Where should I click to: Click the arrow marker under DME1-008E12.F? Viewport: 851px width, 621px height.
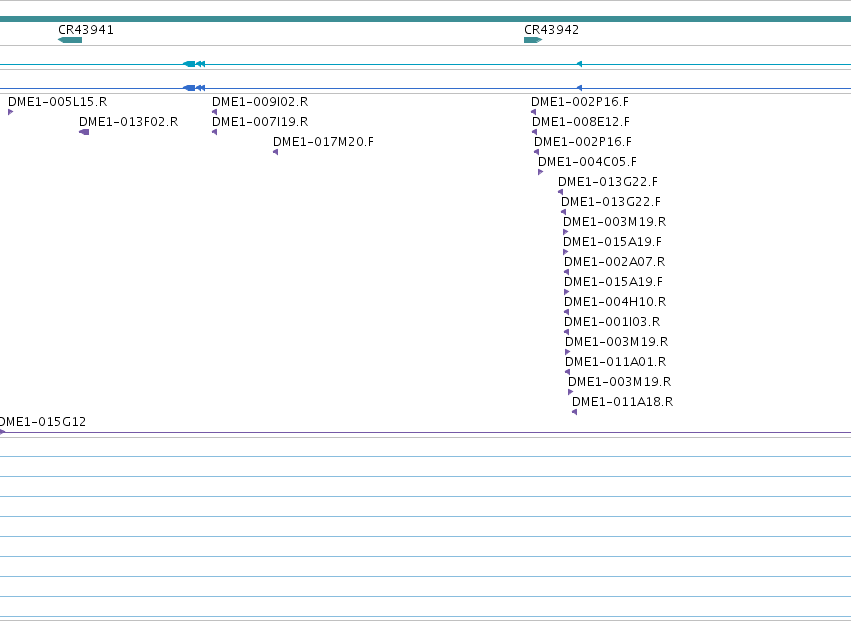[535, 132]
